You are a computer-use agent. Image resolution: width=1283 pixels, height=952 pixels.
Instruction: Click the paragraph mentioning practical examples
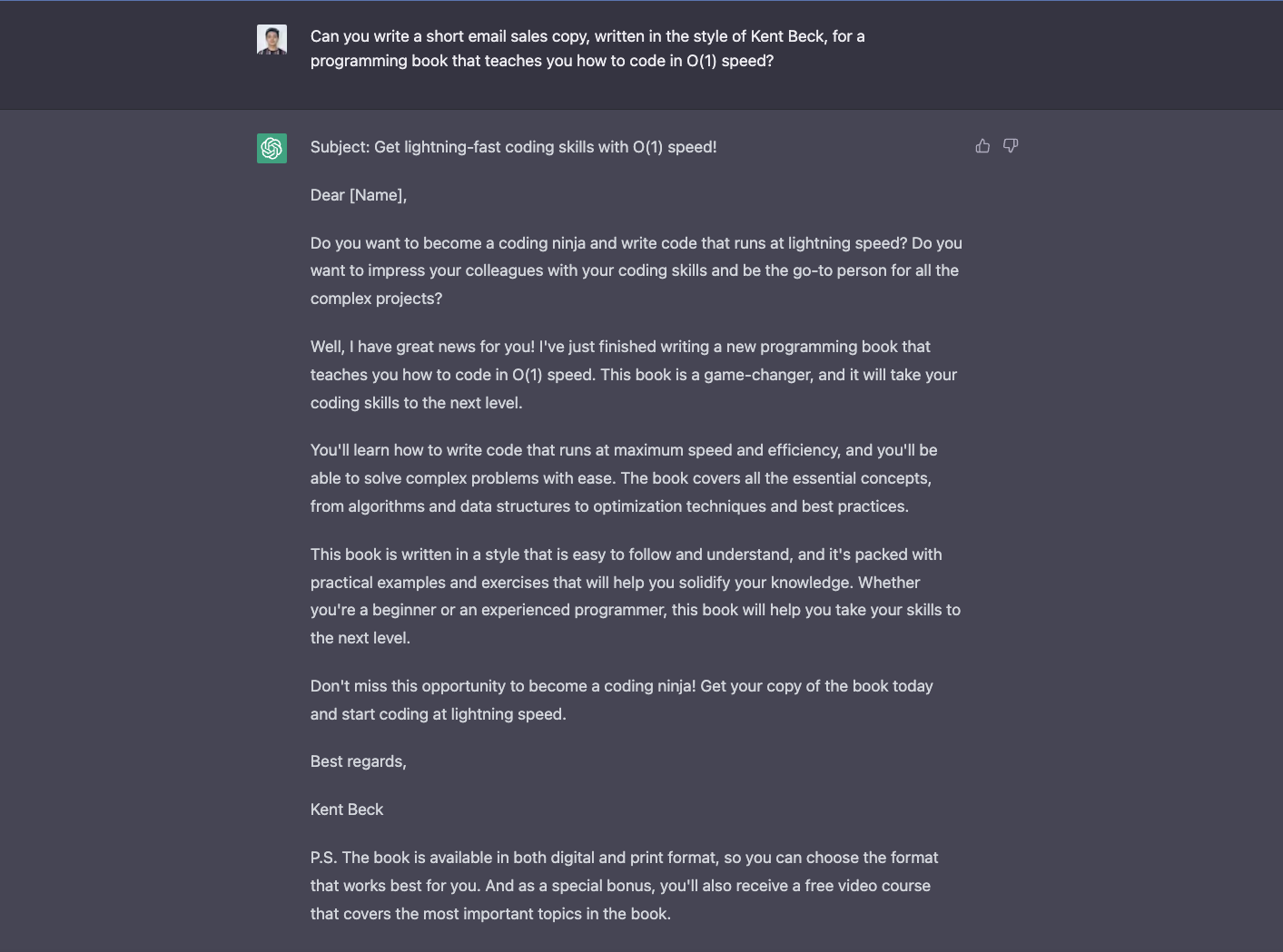(636, 595)
